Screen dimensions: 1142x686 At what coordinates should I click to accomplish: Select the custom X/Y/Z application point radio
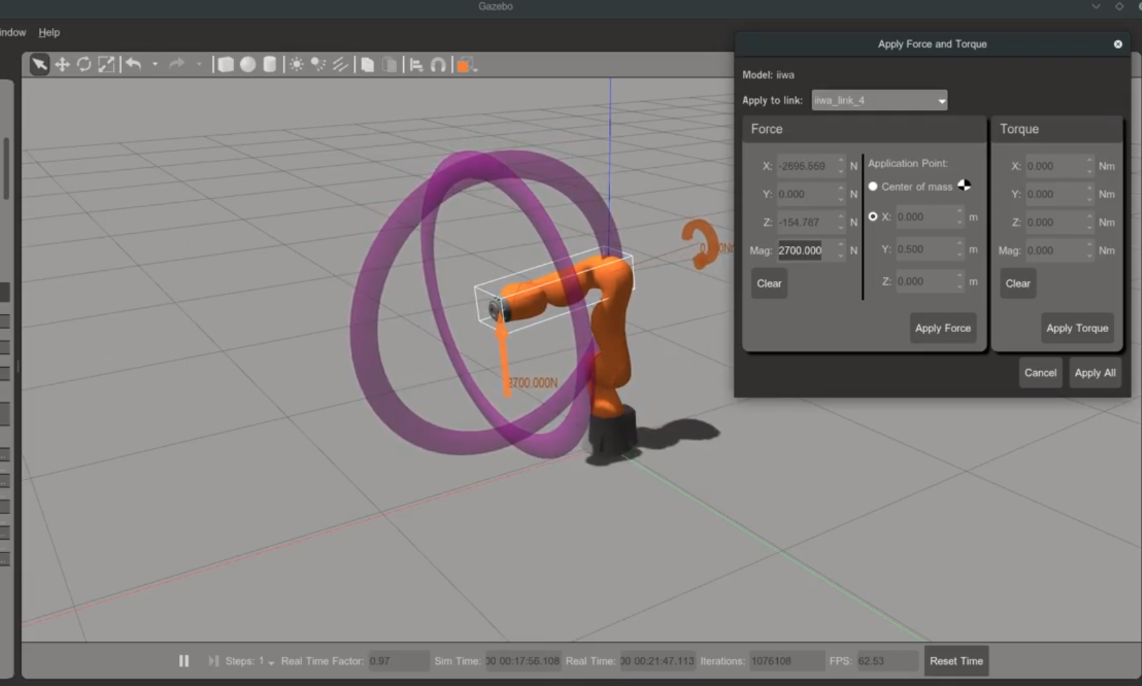point(873,217)
